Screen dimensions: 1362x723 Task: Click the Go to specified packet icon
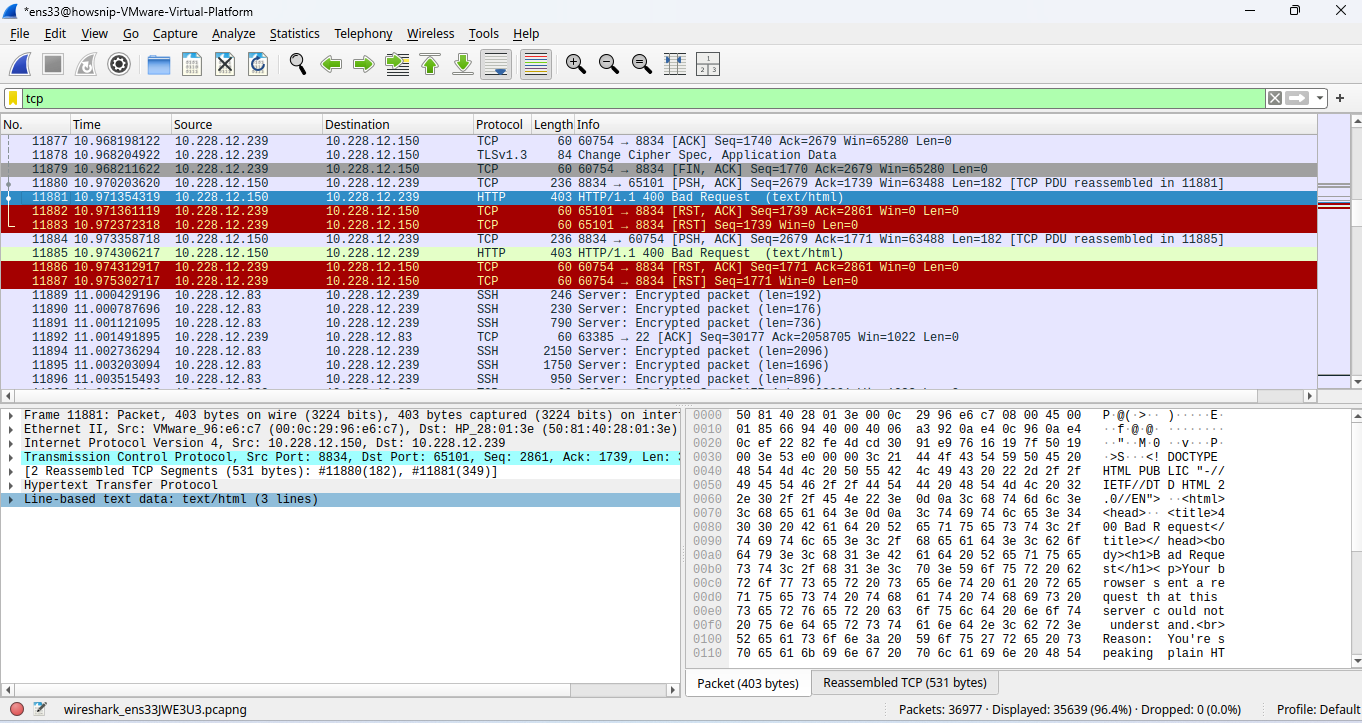(x=397, y=65)
